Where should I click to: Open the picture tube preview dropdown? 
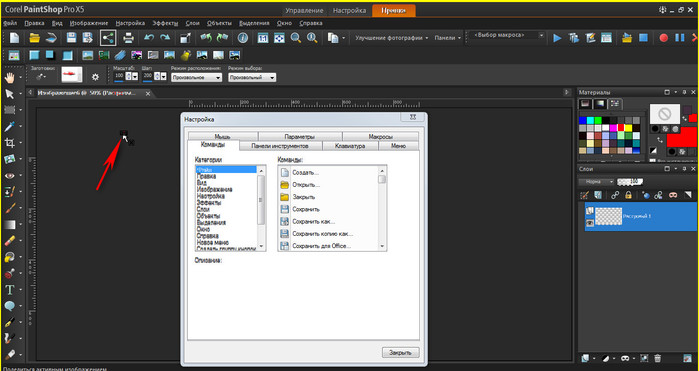pos(72,75)
